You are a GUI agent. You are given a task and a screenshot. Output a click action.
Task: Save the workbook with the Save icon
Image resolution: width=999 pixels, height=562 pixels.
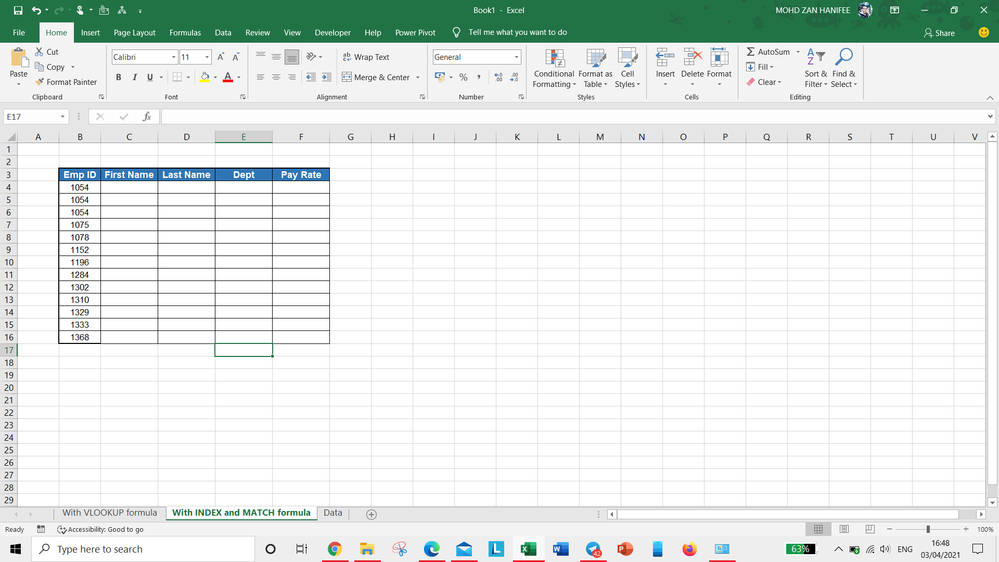[18, 10]
